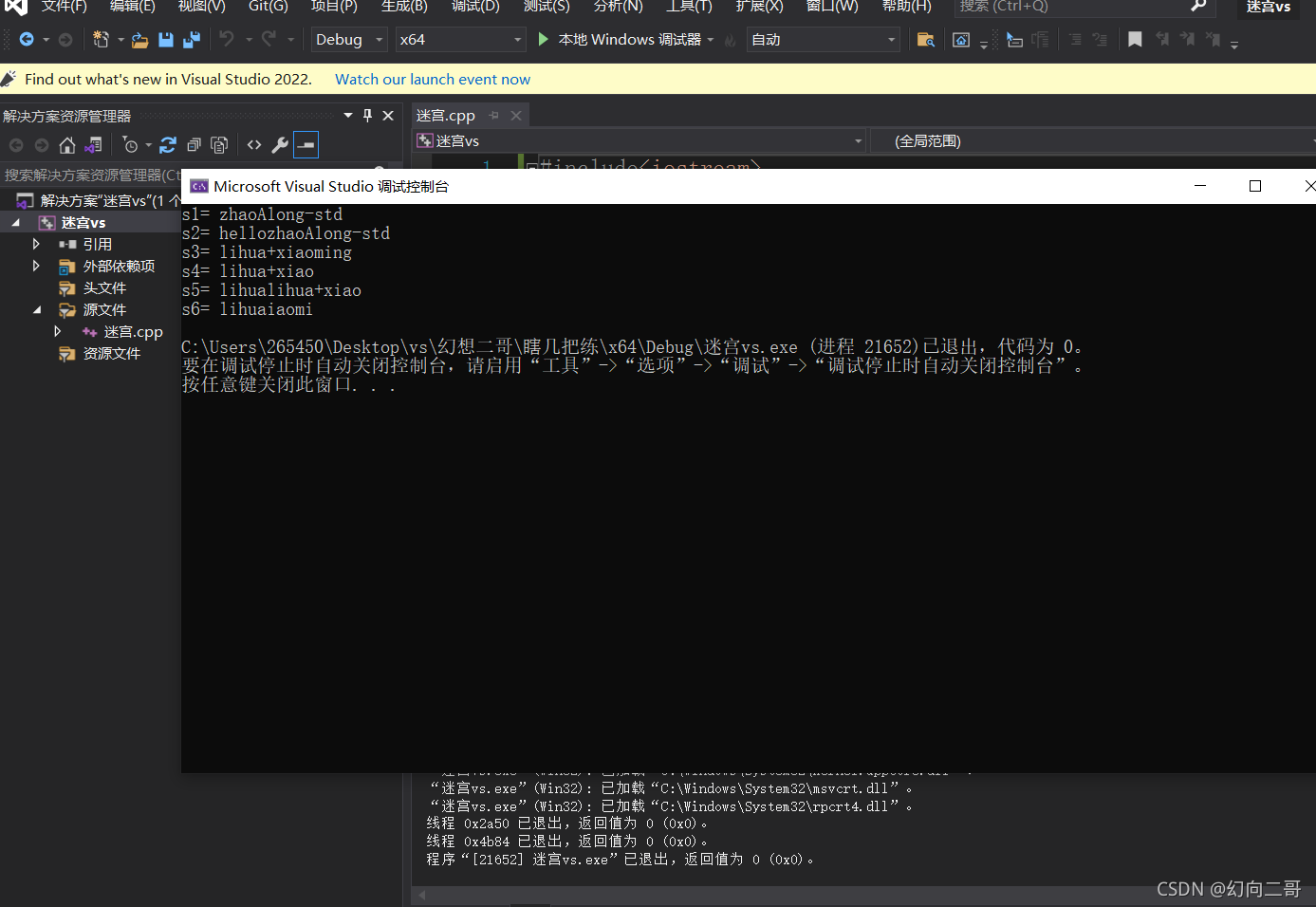Screen dimensions: 1316x907
Task: Click the 迷宫vs solution name button
Action: coord(1269,7)
